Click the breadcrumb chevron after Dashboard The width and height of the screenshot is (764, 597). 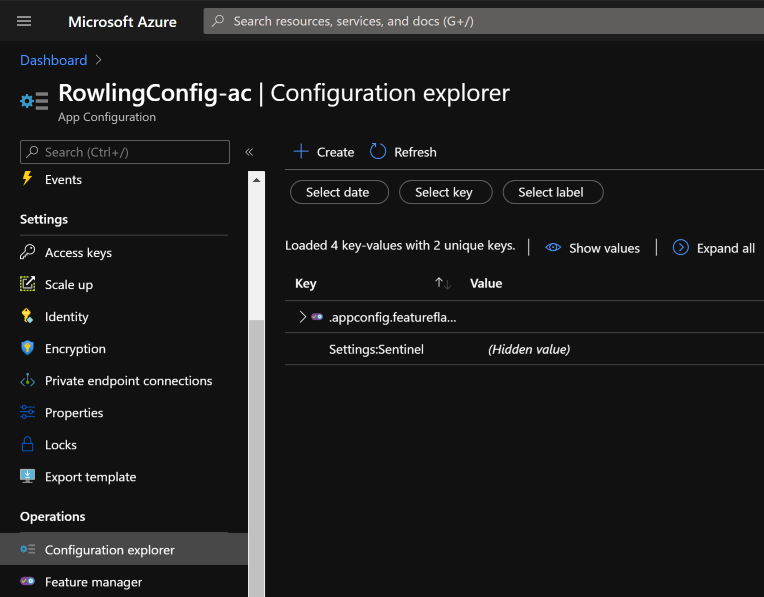click(x=98, y=59)
